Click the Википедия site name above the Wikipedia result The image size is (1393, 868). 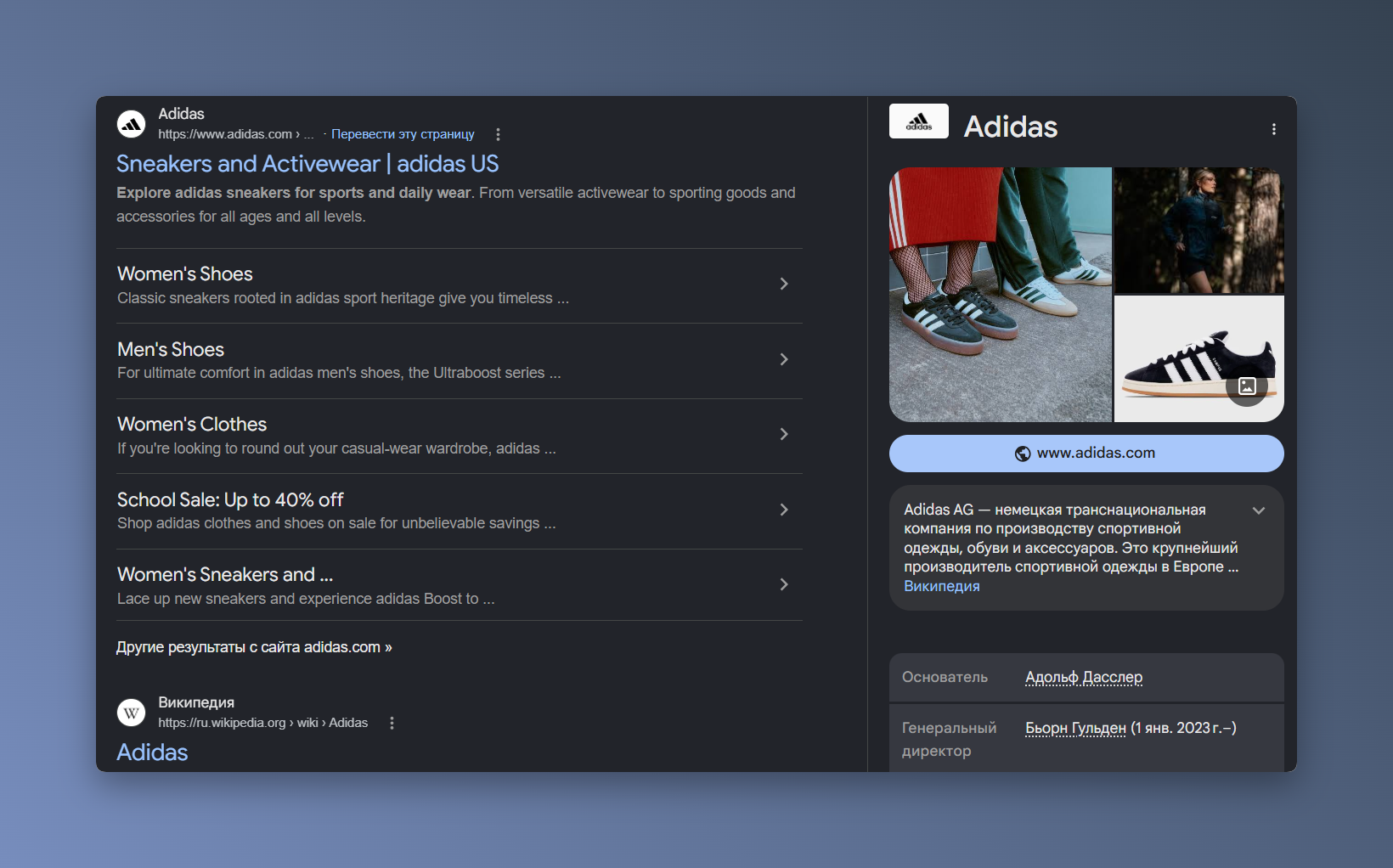[x=196, y=702]
